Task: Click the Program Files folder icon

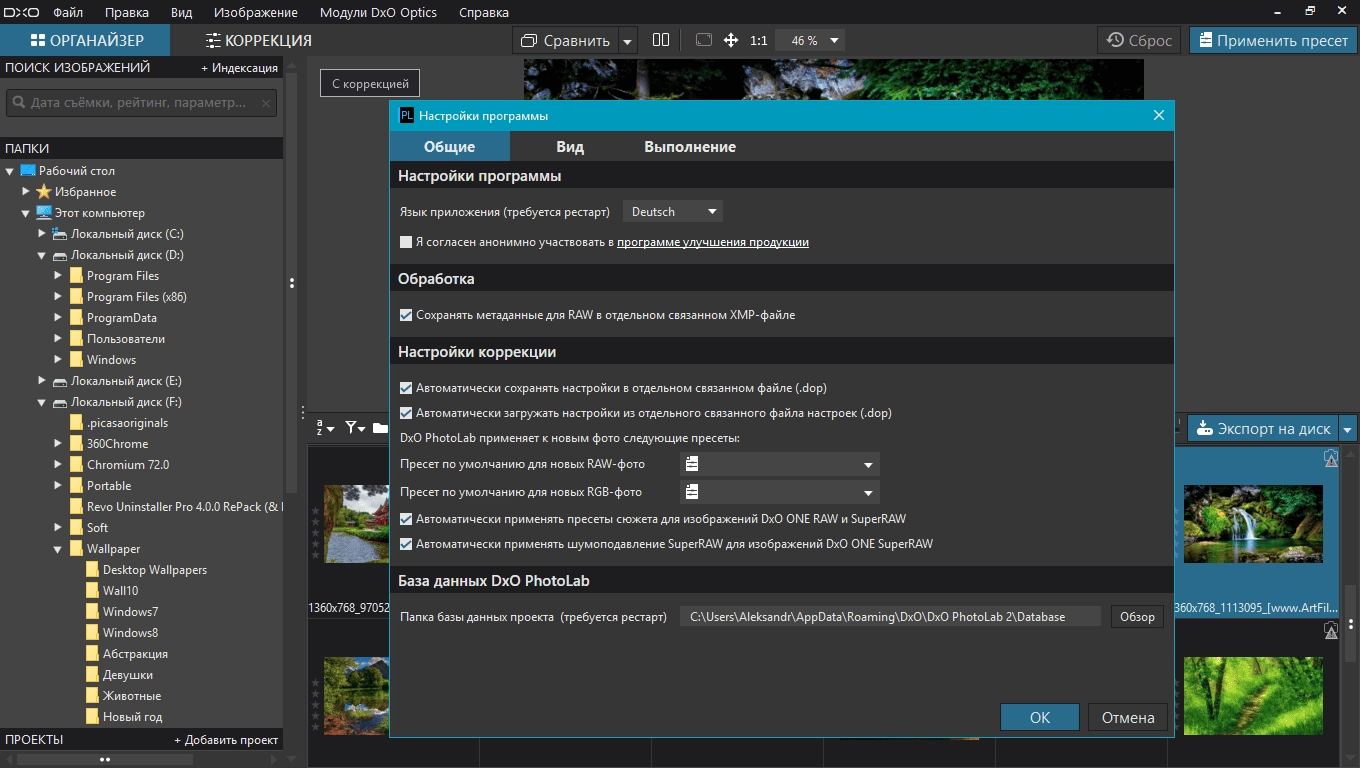Action: [76, 276]
